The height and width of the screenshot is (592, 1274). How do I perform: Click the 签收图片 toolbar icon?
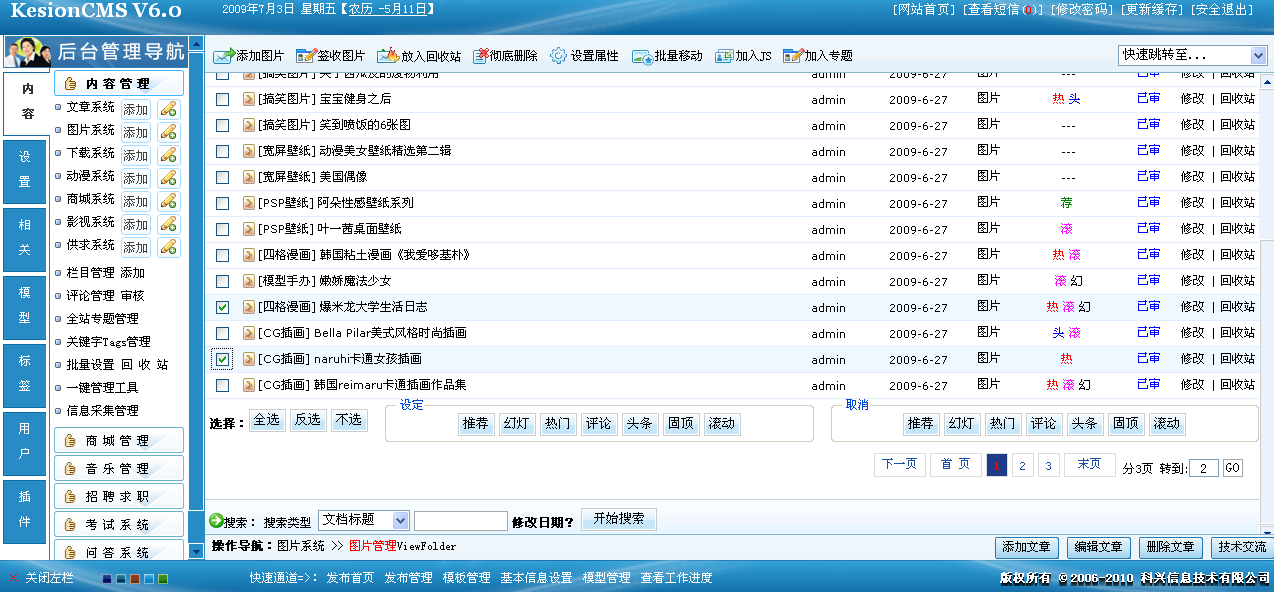point(305,56)
